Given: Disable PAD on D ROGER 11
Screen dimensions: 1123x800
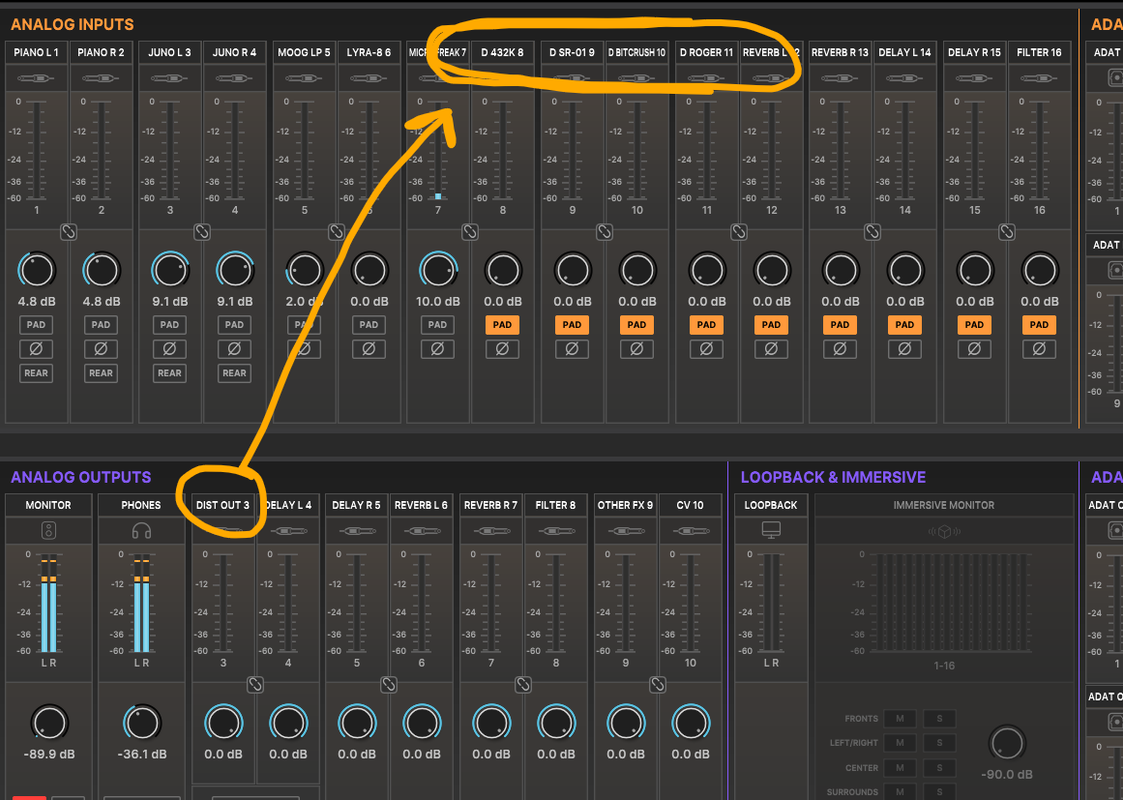Looking at the screenshot, I should coord(706,324).
